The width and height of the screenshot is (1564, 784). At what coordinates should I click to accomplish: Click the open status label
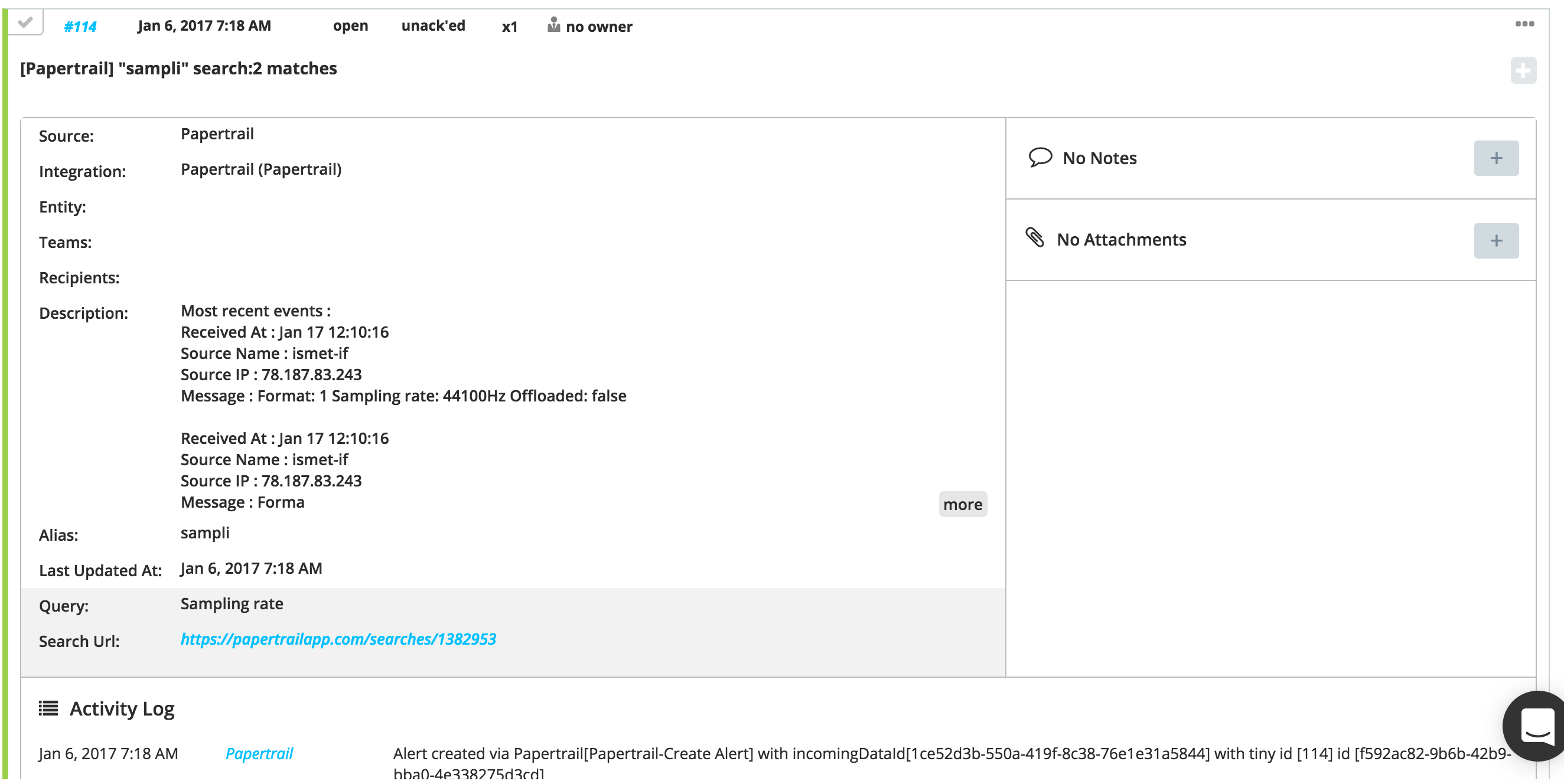point(350,26)
